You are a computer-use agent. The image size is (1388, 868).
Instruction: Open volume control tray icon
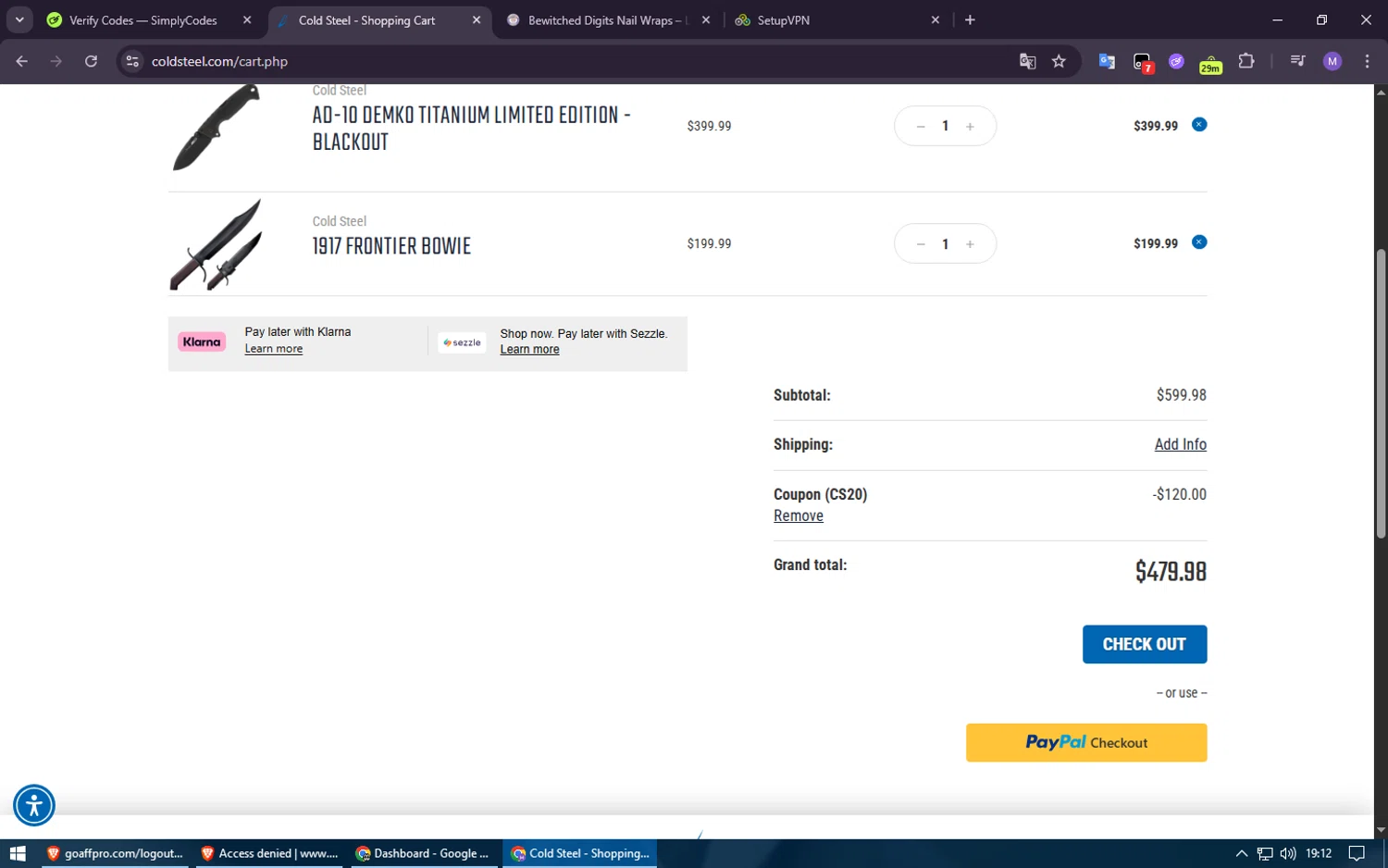point(1288,853)
